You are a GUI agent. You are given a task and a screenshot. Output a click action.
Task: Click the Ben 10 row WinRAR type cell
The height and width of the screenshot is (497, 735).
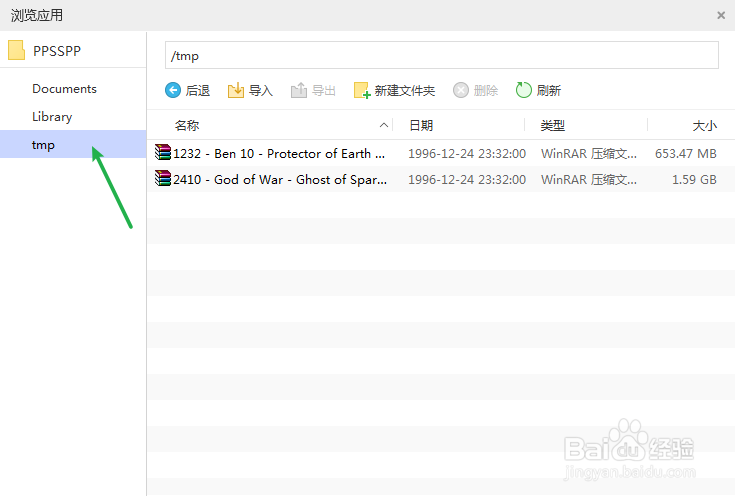click(x=589, y=153)
